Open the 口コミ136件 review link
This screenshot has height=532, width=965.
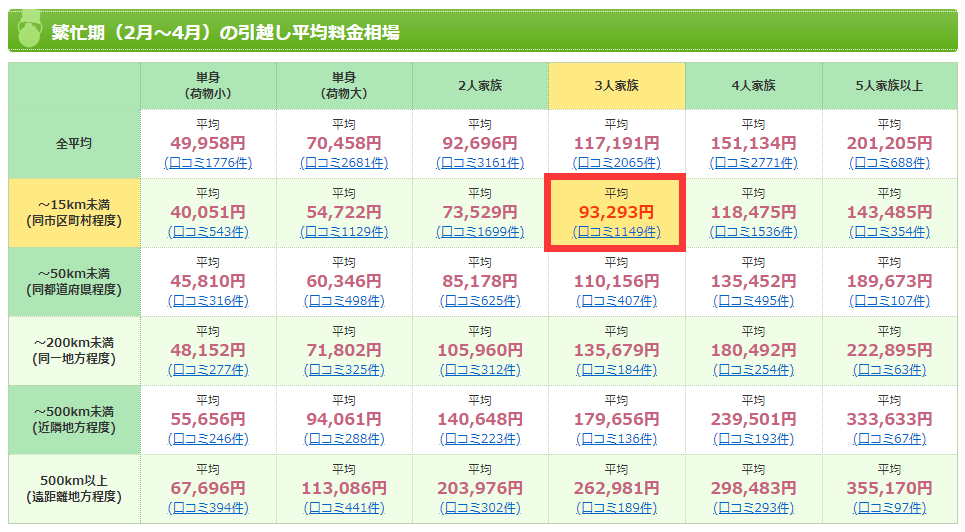(617, 438)
